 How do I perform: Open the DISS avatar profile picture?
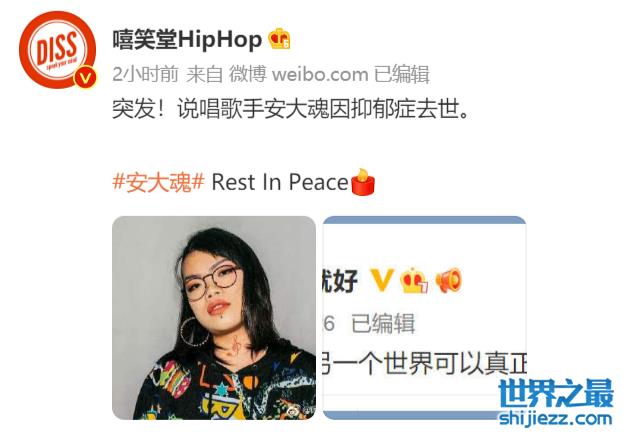tap(58, 50)
